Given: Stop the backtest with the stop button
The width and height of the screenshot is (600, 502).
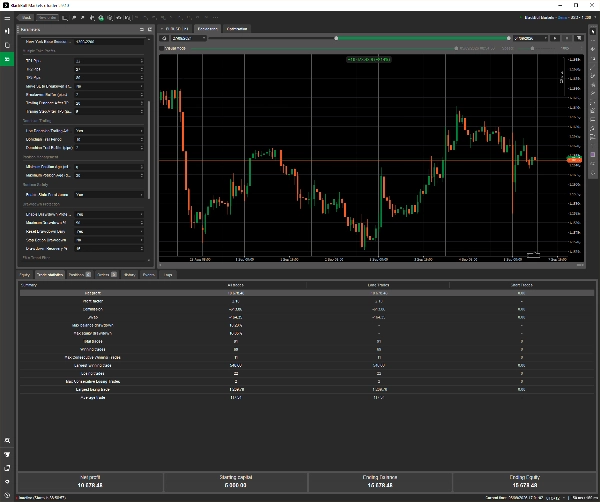Looking at the screenshot, I should point(567,38).
